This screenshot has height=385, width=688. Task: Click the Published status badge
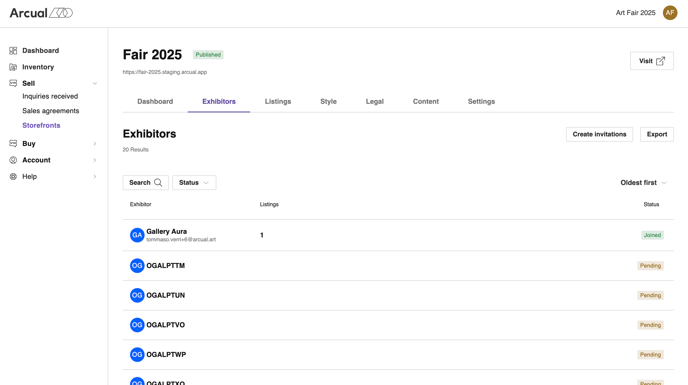coord(208,55)
